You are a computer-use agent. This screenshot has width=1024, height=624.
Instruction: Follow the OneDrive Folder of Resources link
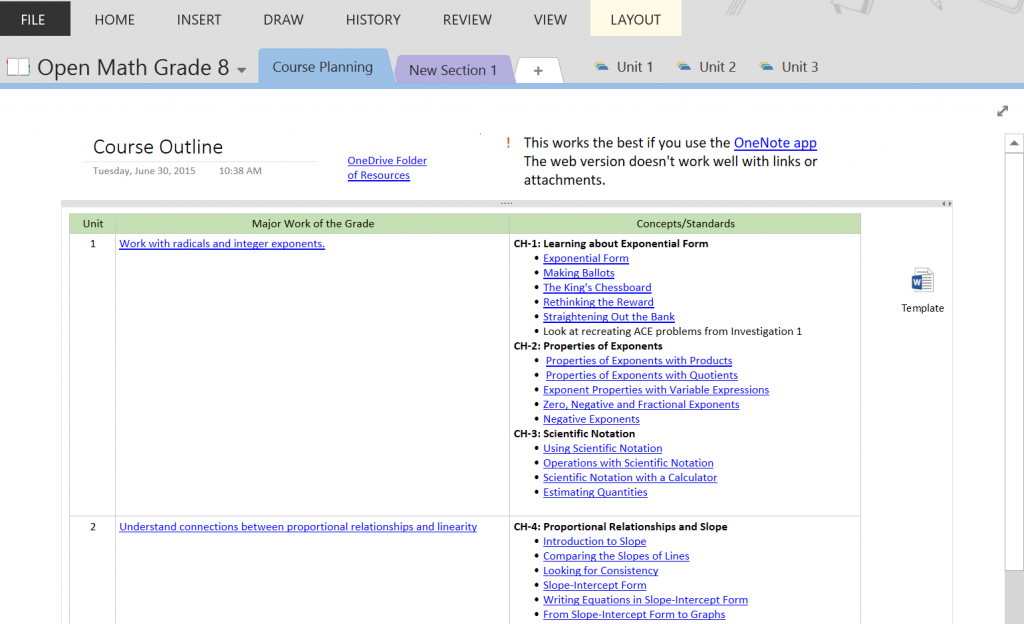click(x=386, y=168)
